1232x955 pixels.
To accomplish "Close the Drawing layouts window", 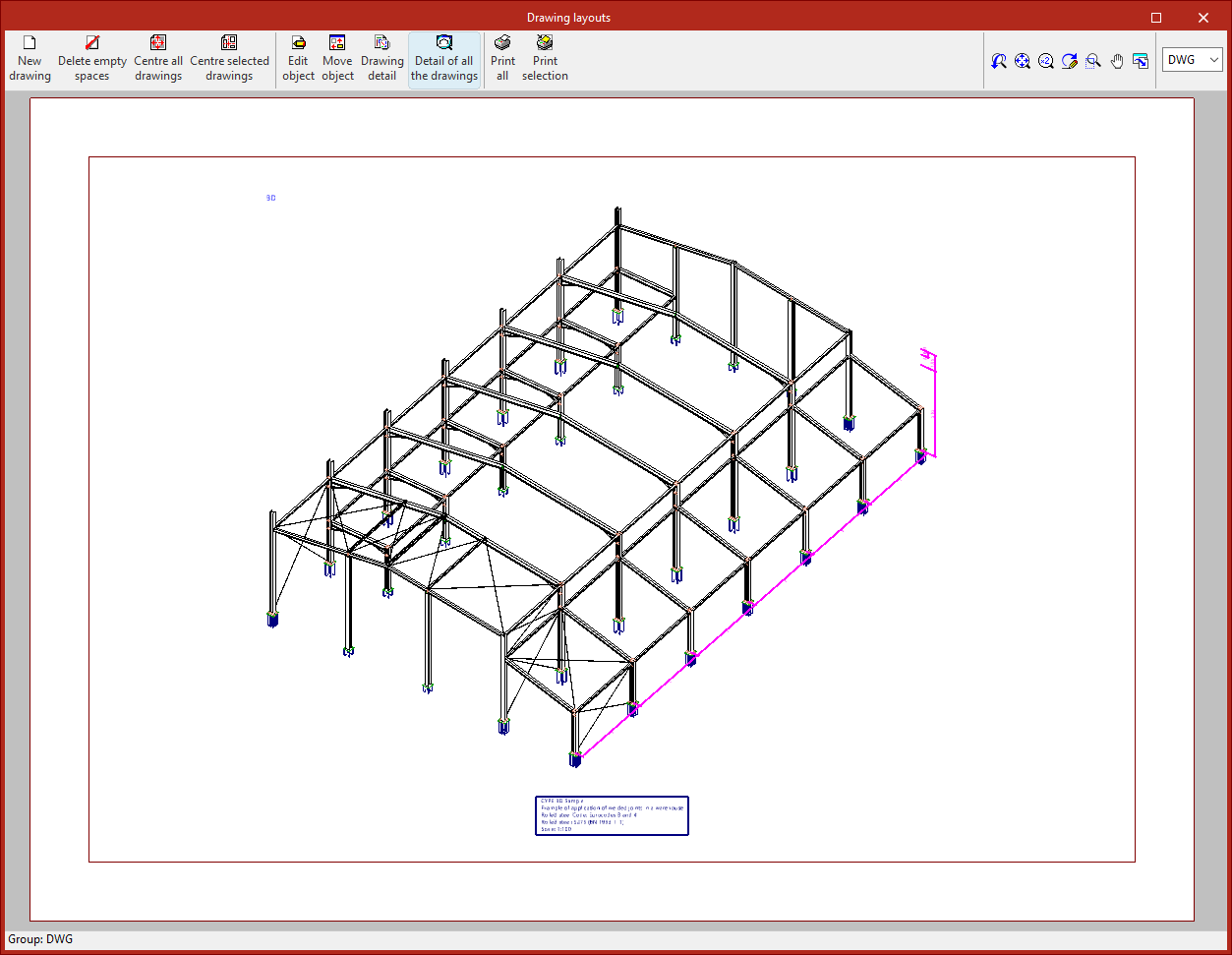I will tap(1203, 18).
